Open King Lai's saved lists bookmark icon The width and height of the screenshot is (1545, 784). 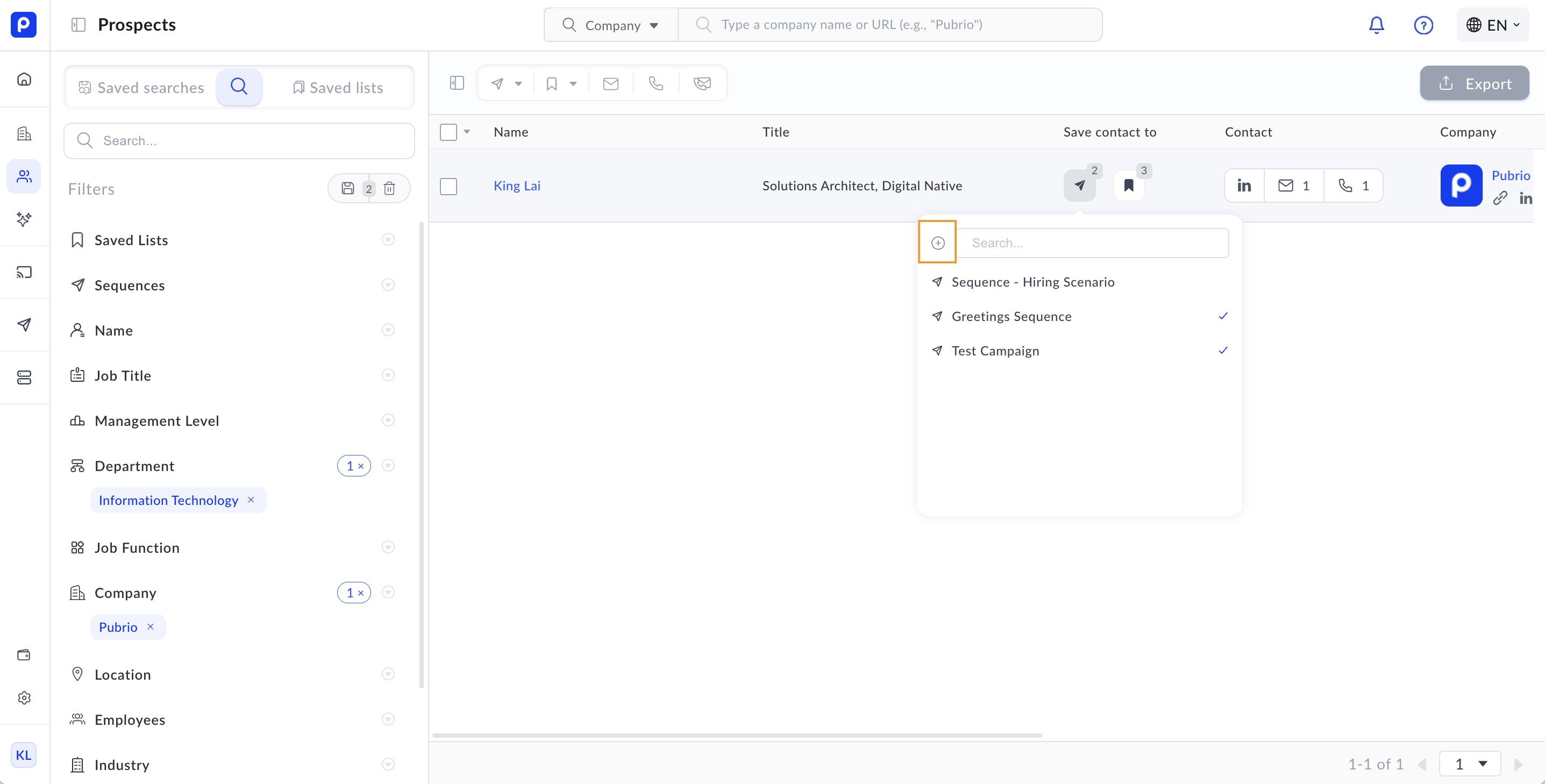tap(1129, 186)
